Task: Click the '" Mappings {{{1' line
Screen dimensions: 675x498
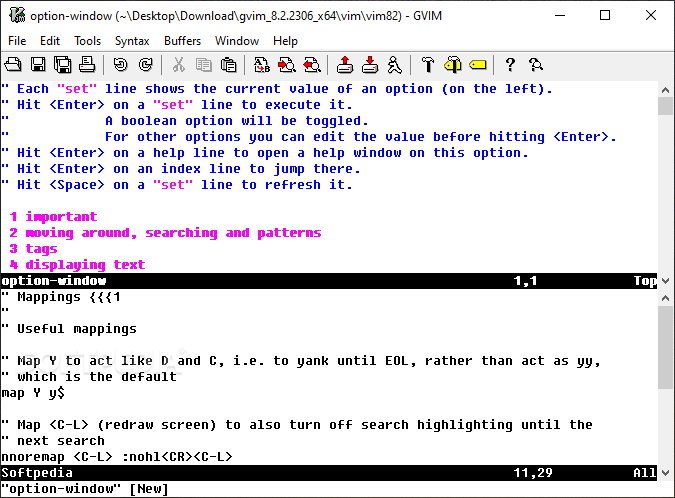Action: [x=61, y=297]
